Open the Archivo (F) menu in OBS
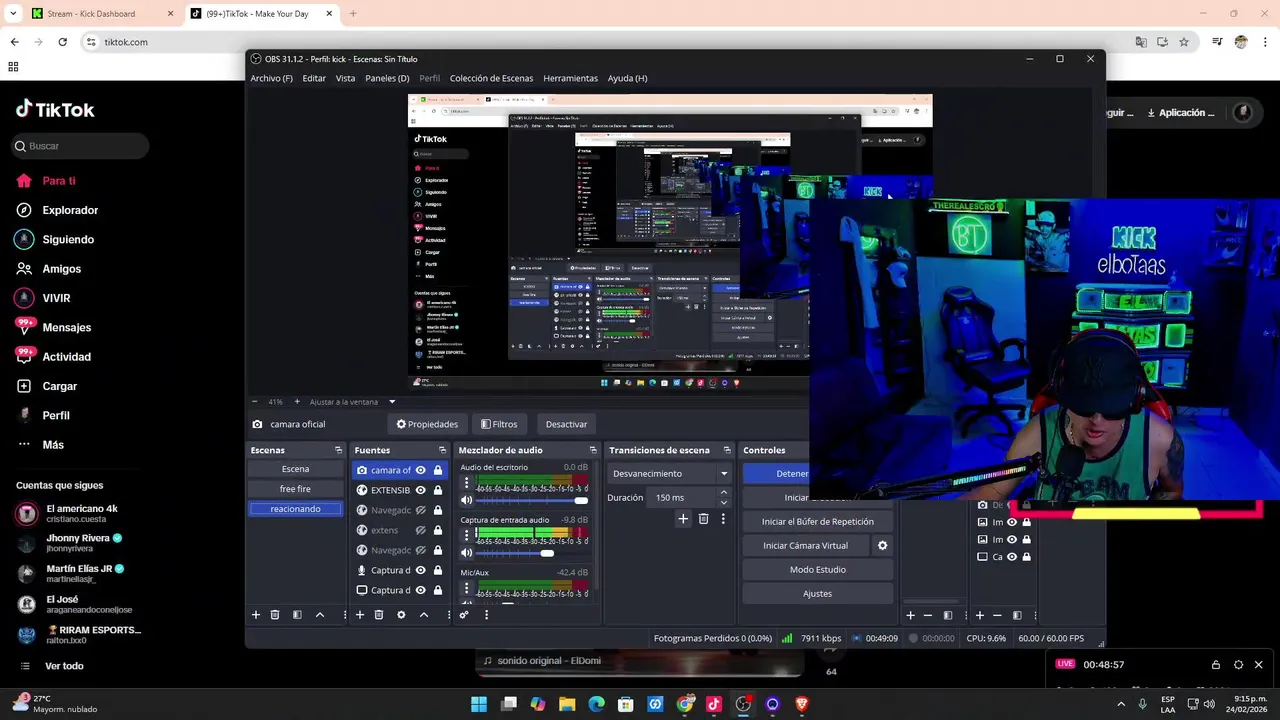 [x=271, y=78]
